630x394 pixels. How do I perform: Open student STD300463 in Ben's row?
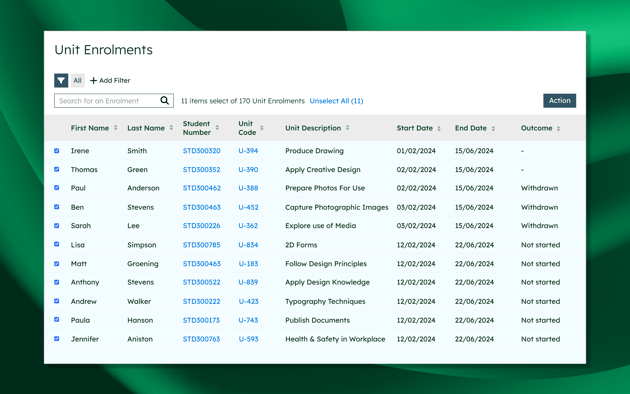click(x=202, y=207)
